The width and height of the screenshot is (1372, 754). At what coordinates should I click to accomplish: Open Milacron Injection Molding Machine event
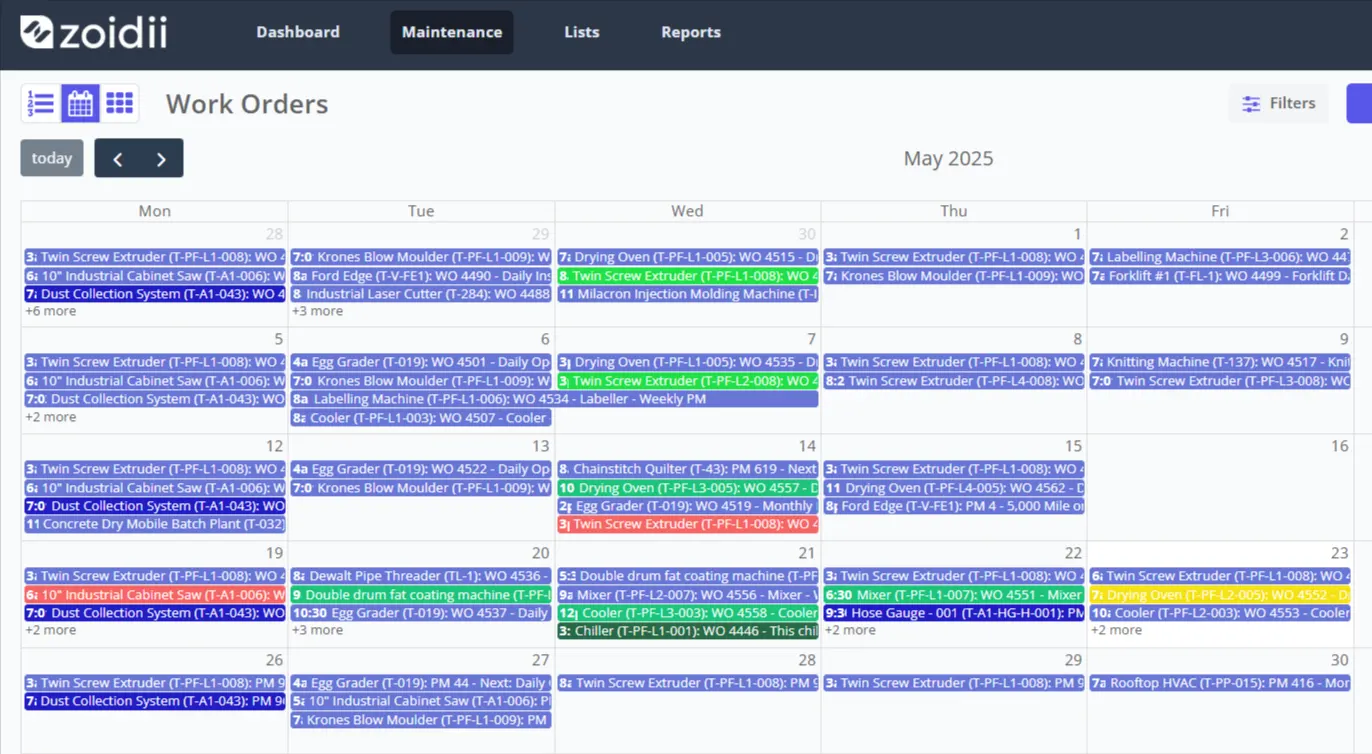click(x=687, y=294)
